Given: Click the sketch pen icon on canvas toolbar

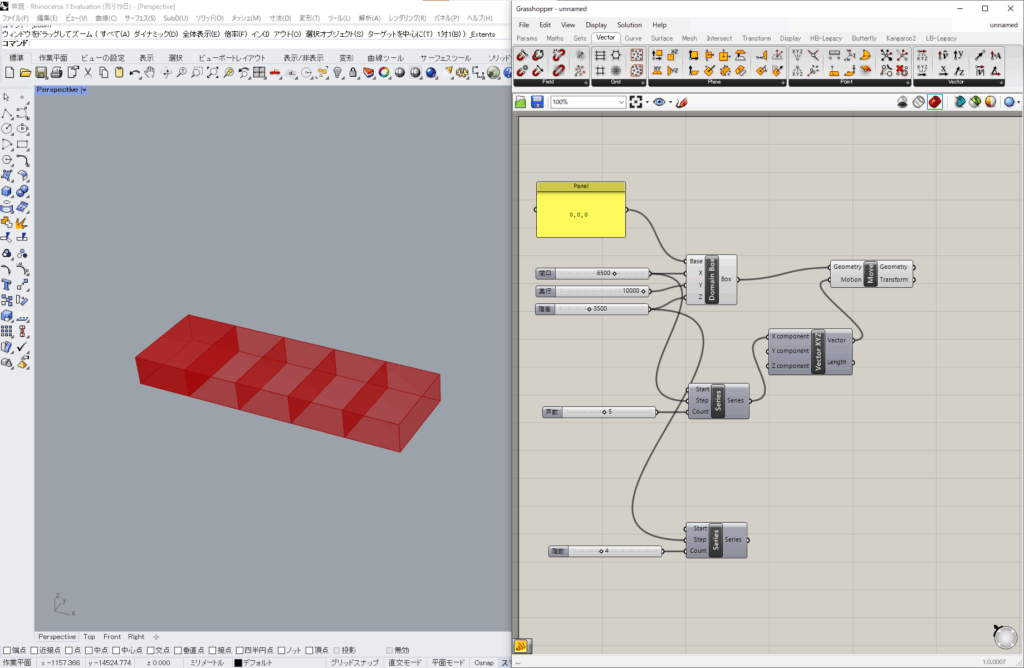Looking at the screenshot, I should click(x=682, y=102).
